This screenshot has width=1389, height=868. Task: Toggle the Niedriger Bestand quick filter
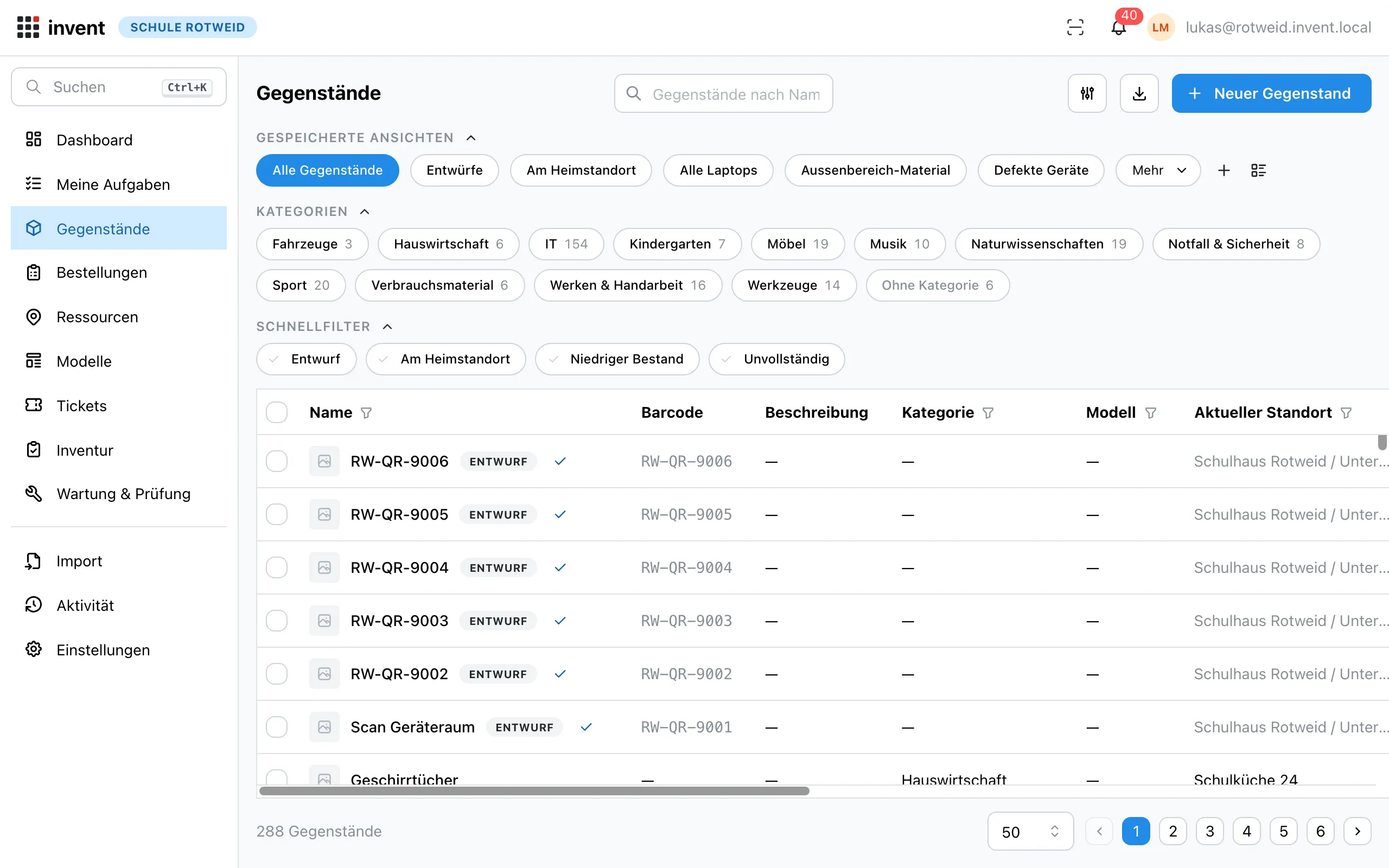(617, 359)
